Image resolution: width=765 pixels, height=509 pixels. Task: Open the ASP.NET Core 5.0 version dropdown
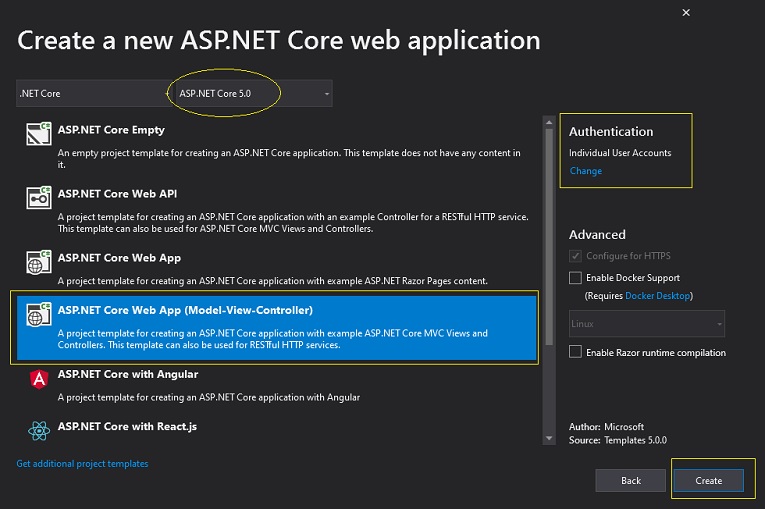(254, 93)
